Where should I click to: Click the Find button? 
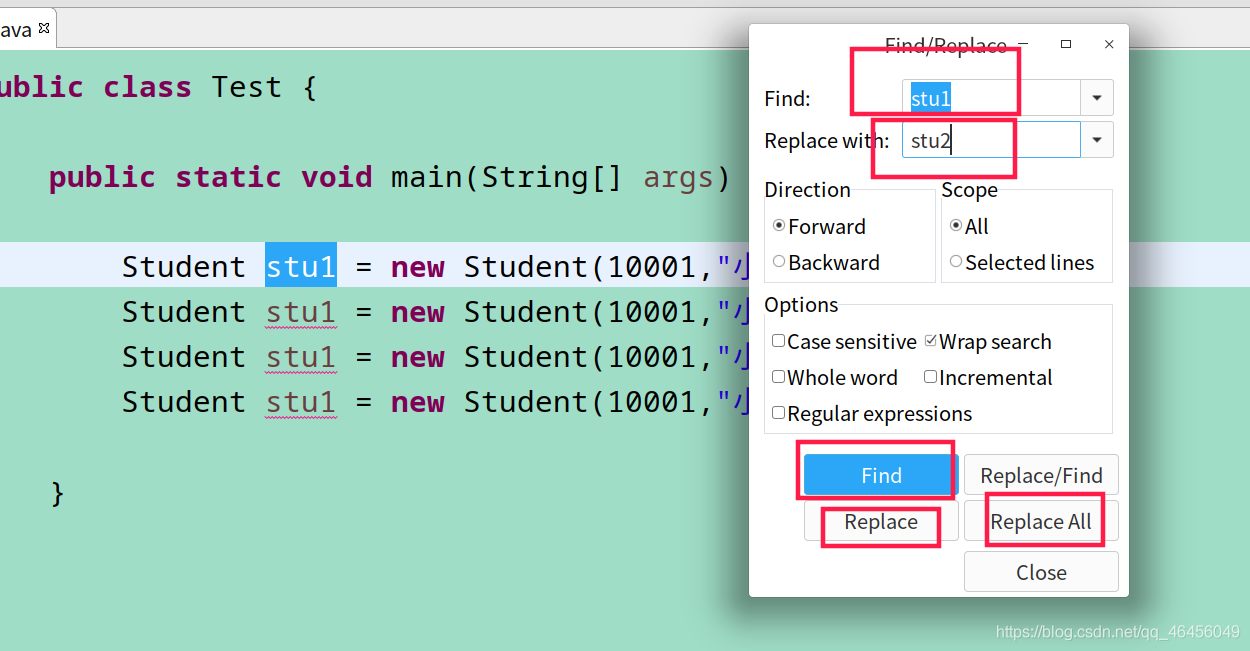coord(881,476)
